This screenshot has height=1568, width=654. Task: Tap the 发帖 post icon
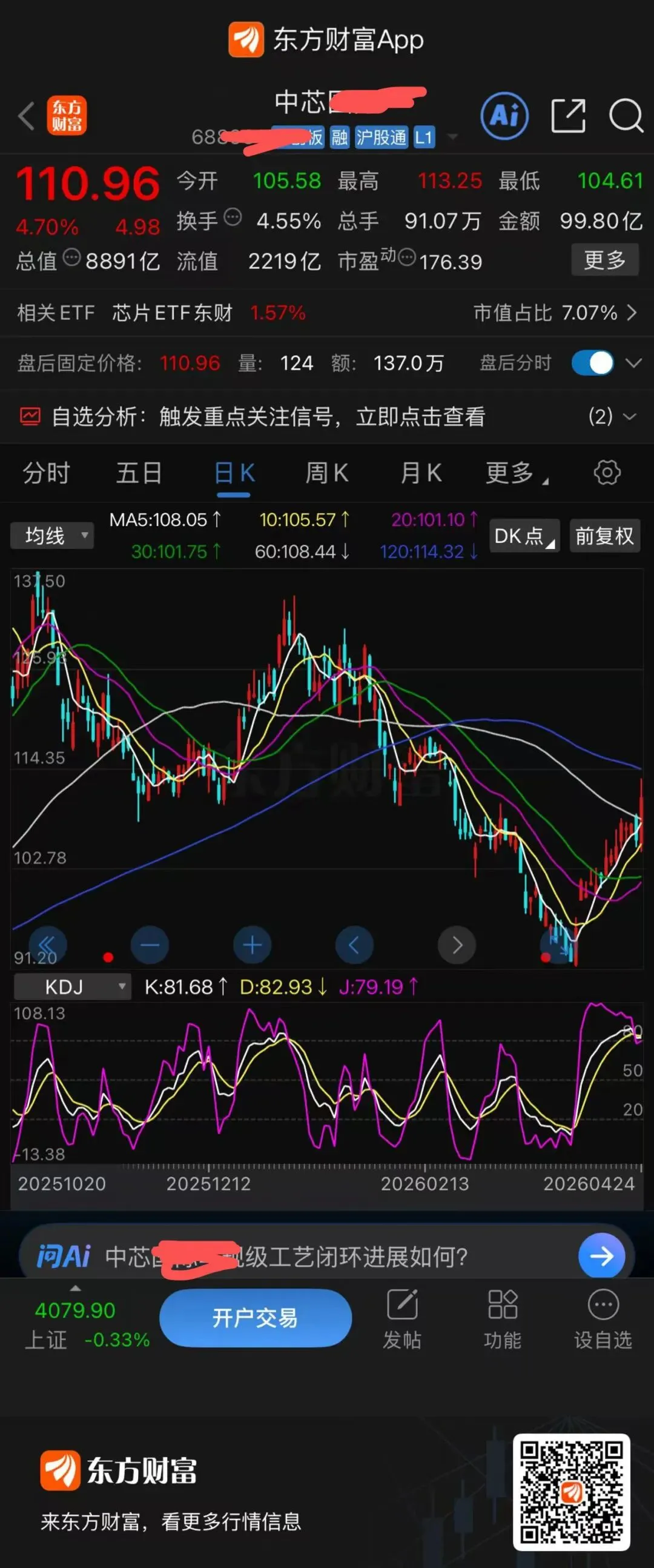[x=402, y=1304]
